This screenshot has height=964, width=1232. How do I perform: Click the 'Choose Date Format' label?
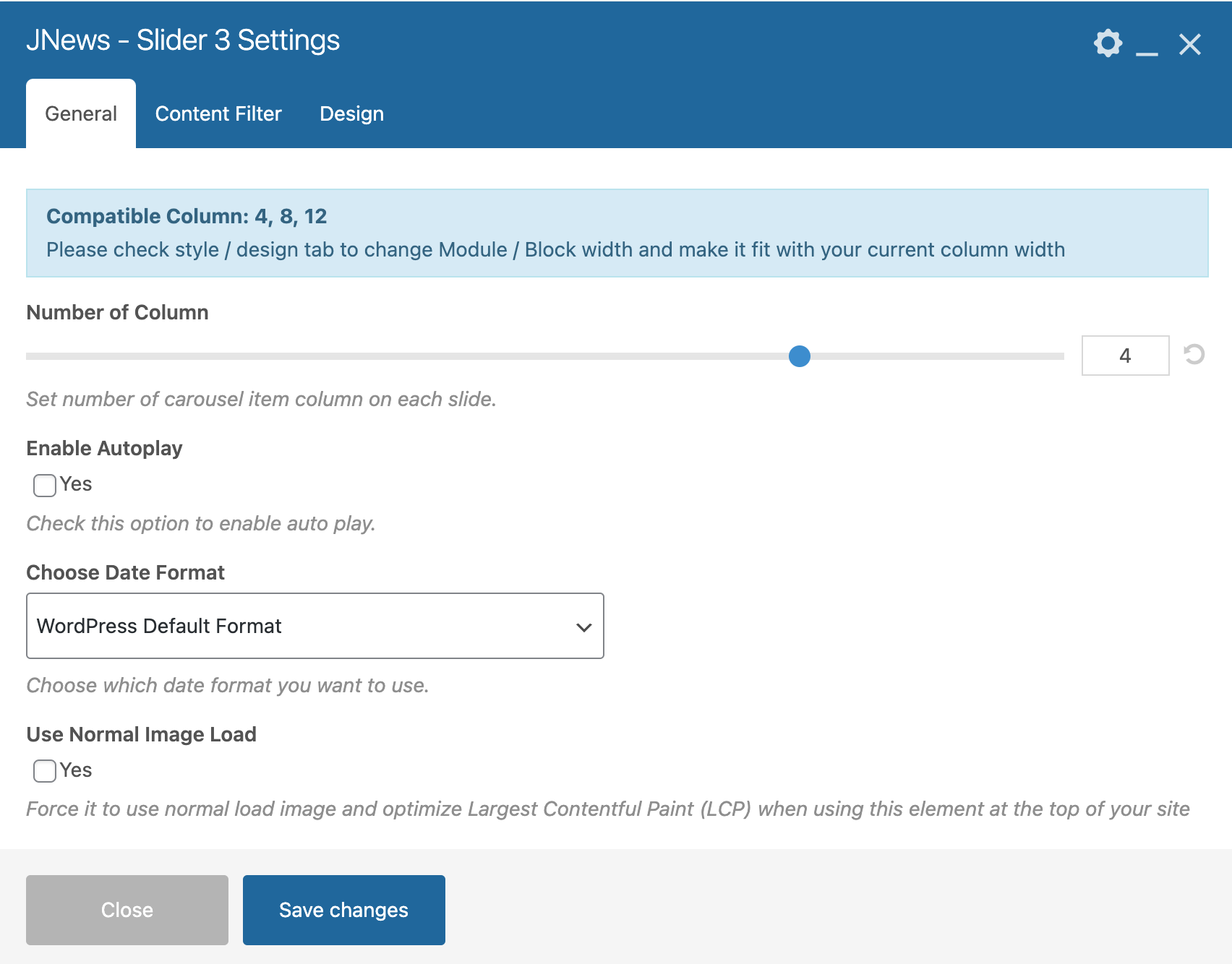[x=125, y=572]
